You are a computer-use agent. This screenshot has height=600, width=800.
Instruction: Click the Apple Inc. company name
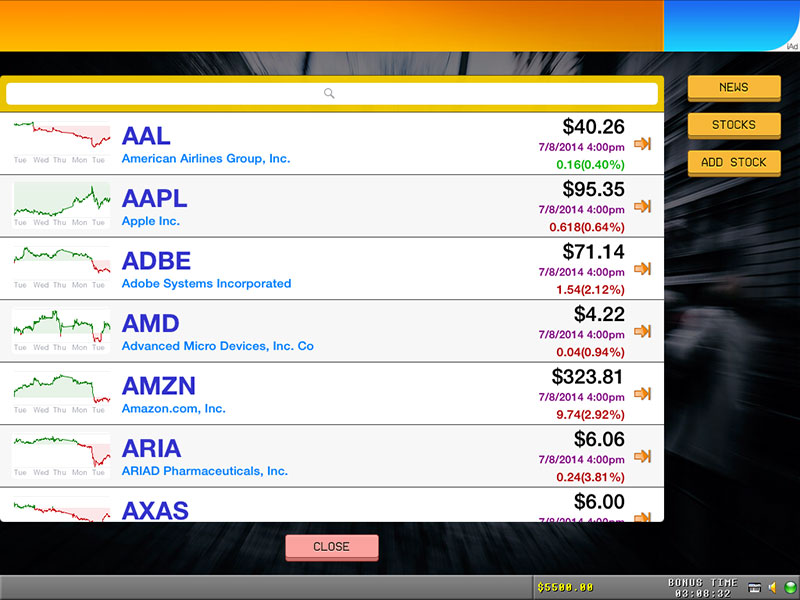[x=151, y=221]
